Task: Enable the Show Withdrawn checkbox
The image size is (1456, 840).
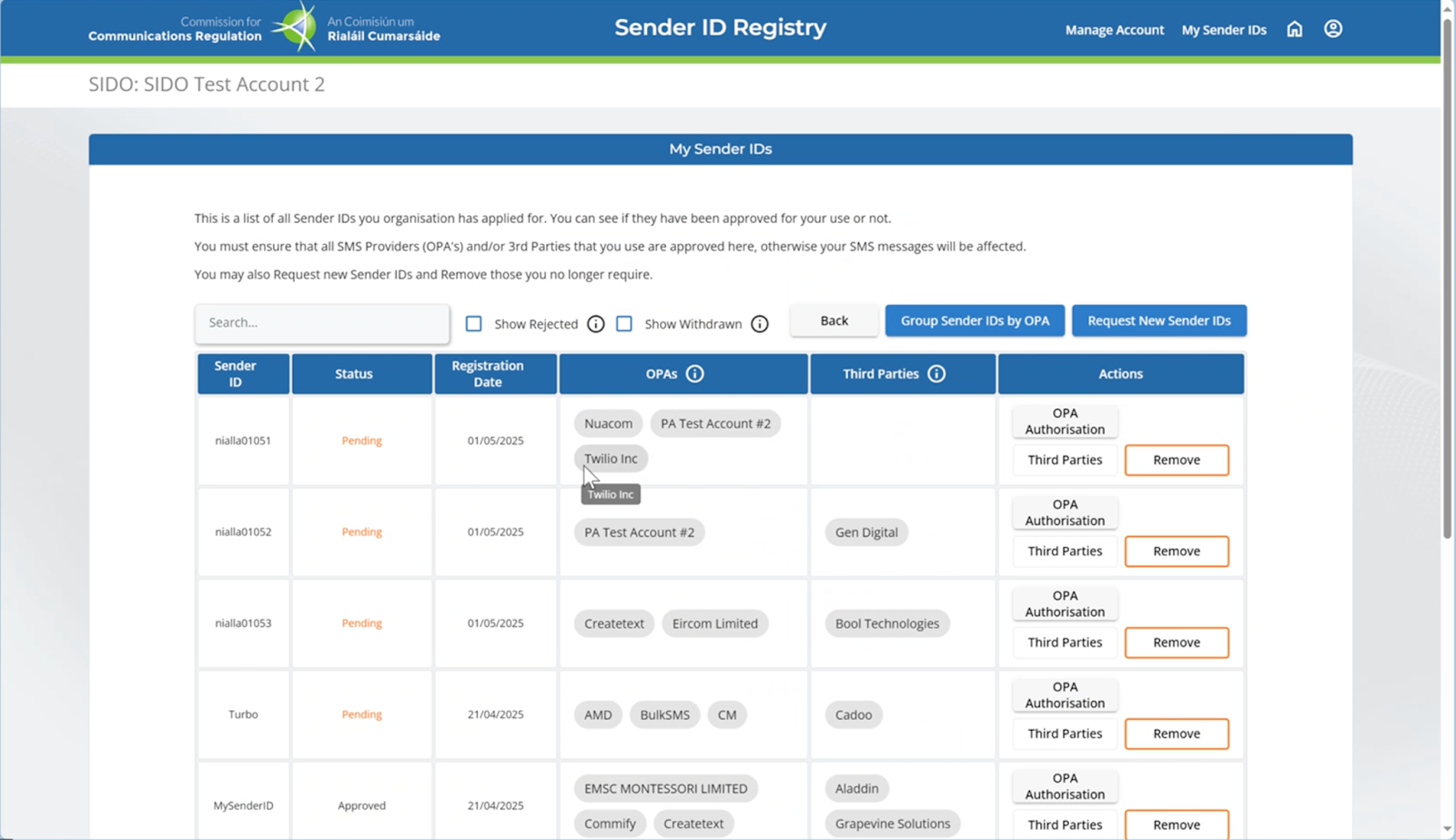Action: (624, 324)
